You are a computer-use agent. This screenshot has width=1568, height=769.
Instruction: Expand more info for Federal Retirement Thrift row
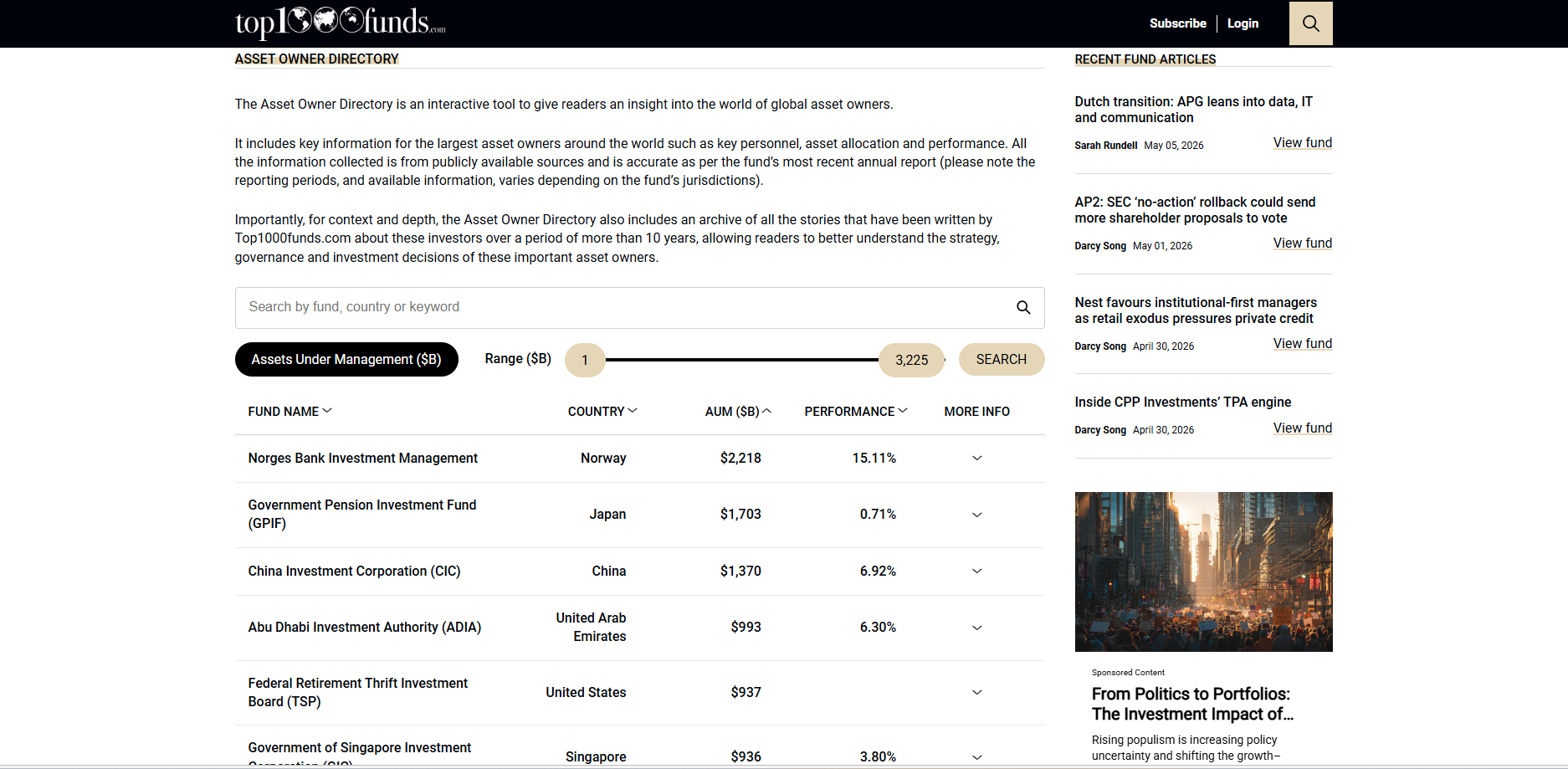pos(976,692)
